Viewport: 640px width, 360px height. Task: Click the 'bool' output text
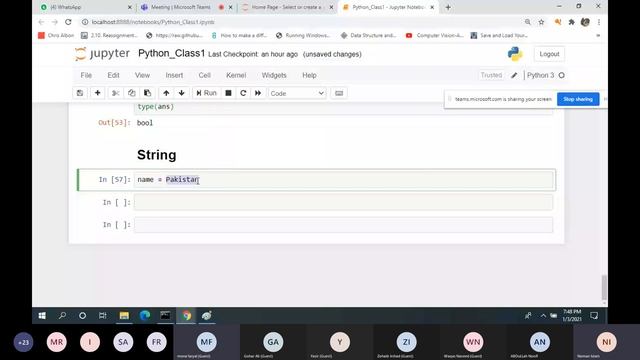click(145, 123)
